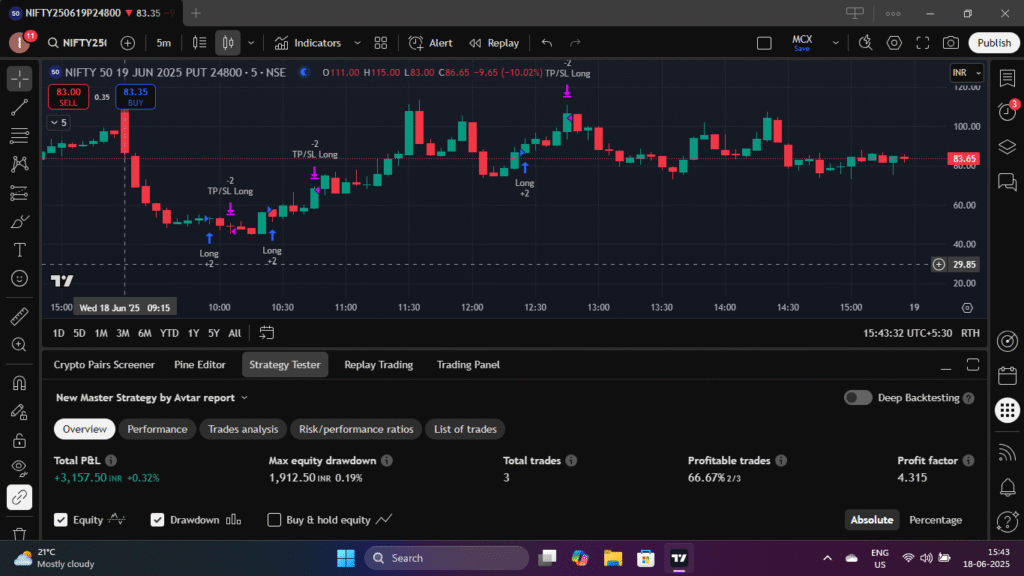1024x576 pixels.
Task: Open the bar's style icon in toolbar
Action: click(199, 43)
